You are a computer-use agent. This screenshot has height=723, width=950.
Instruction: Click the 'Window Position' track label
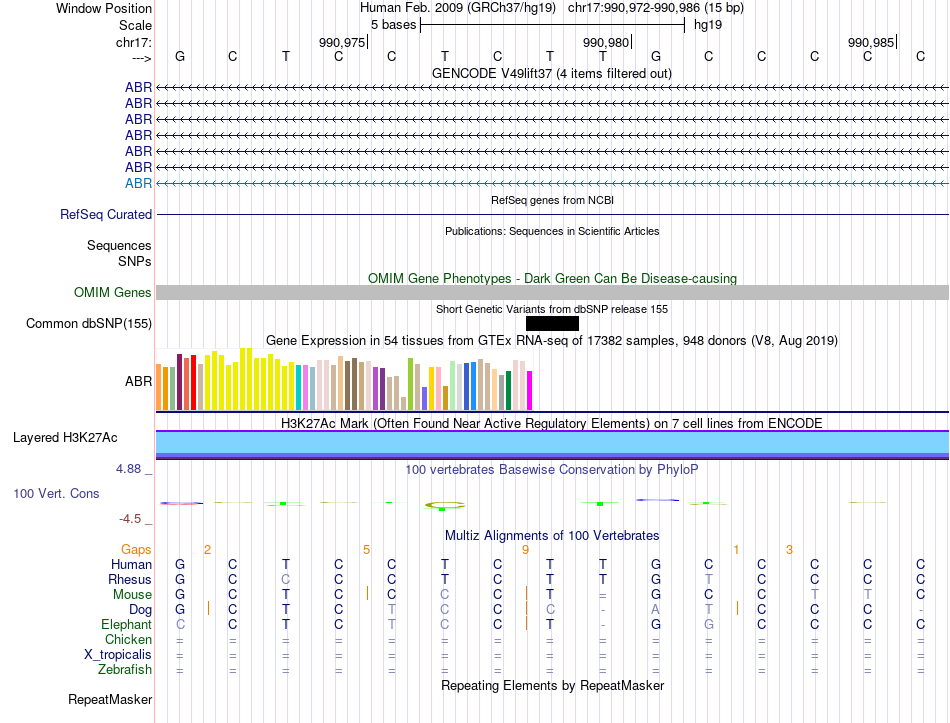click(104, 8)
